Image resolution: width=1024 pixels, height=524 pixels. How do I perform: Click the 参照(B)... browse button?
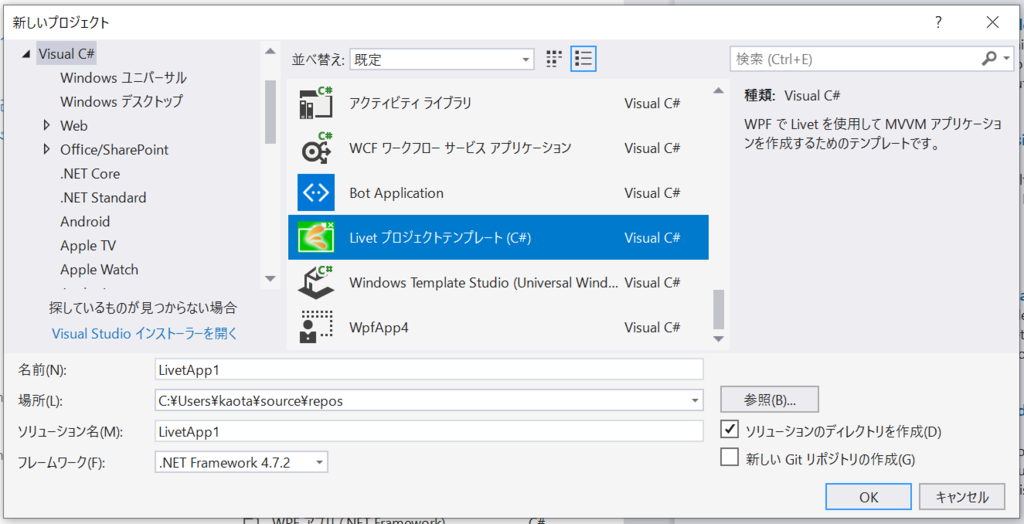769,399
